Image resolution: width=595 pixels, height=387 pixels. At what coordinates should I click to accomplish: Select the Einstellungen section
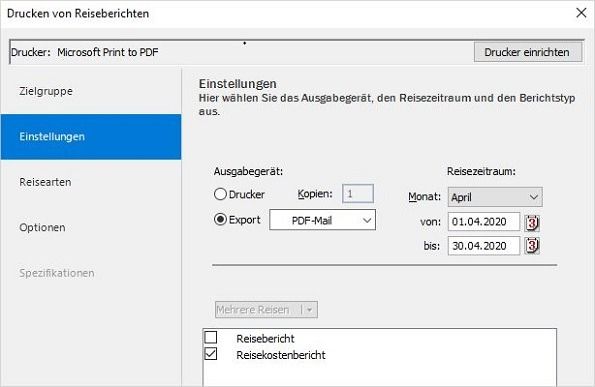click(91, 137)
